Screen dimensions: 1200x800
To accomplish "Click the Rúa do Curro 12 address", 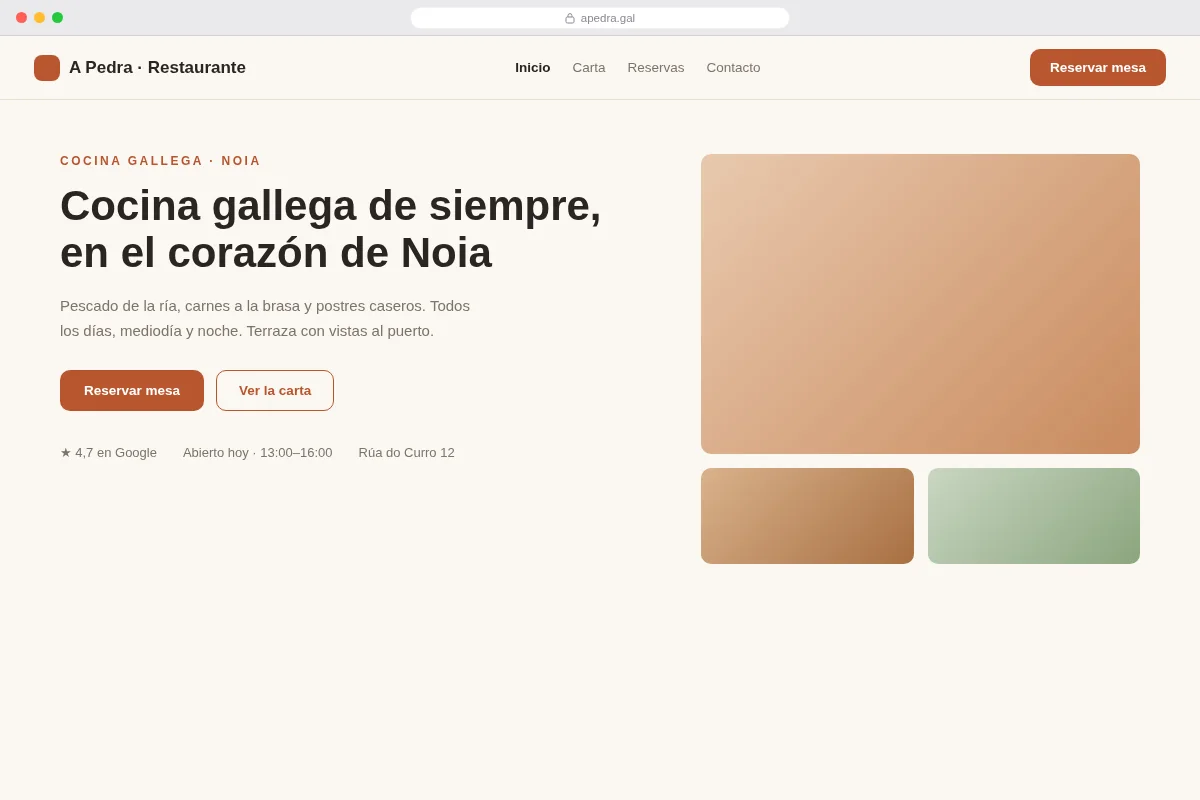I will click(407, 453).
